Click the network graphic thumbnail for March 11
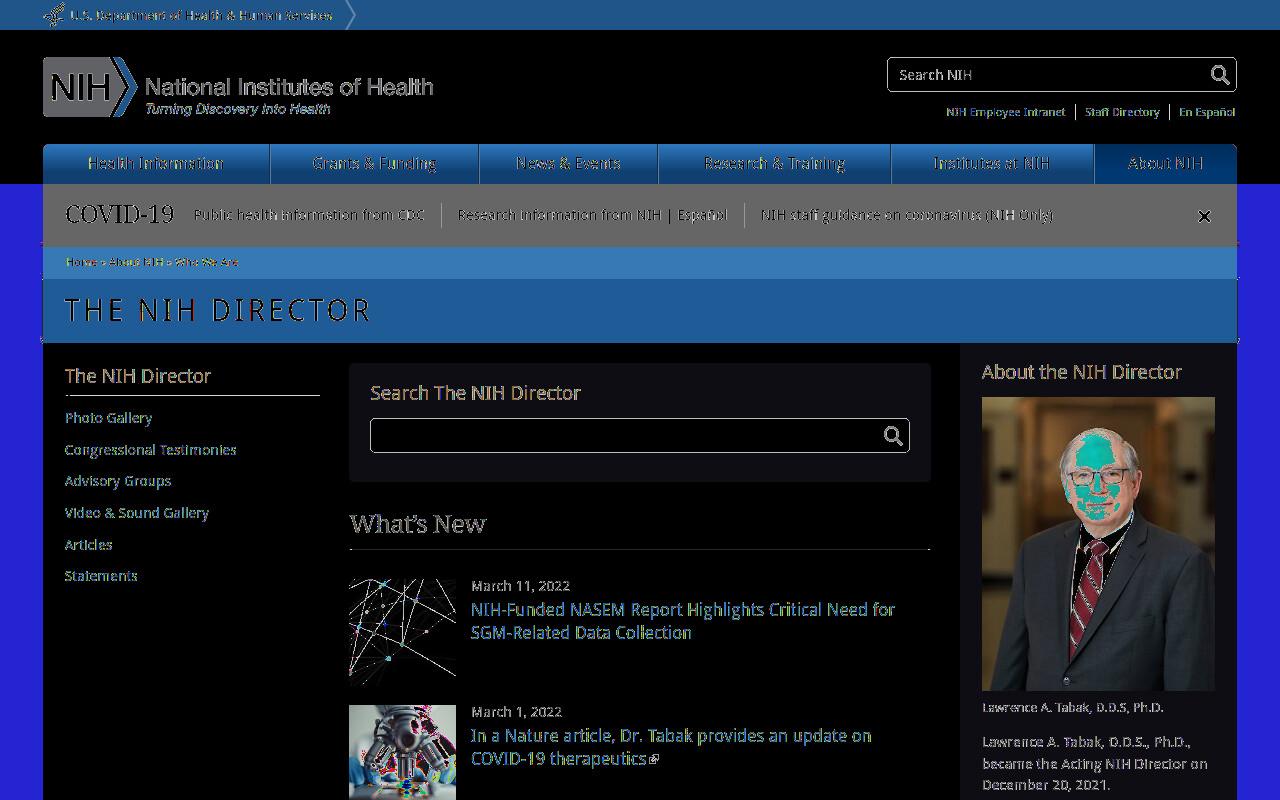This screenshot has height=800, width=1280. click(402, 632)
